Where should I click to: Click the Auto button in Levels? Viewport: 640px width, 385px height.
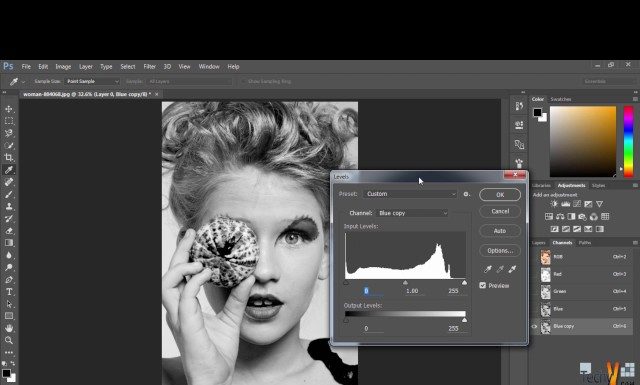500,231
